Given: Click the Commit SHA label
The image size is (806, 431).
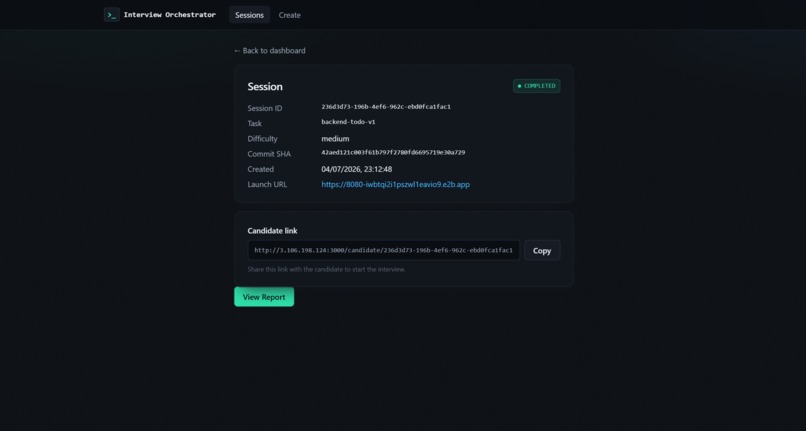Looking at the screenshot, I should (269, 154).
